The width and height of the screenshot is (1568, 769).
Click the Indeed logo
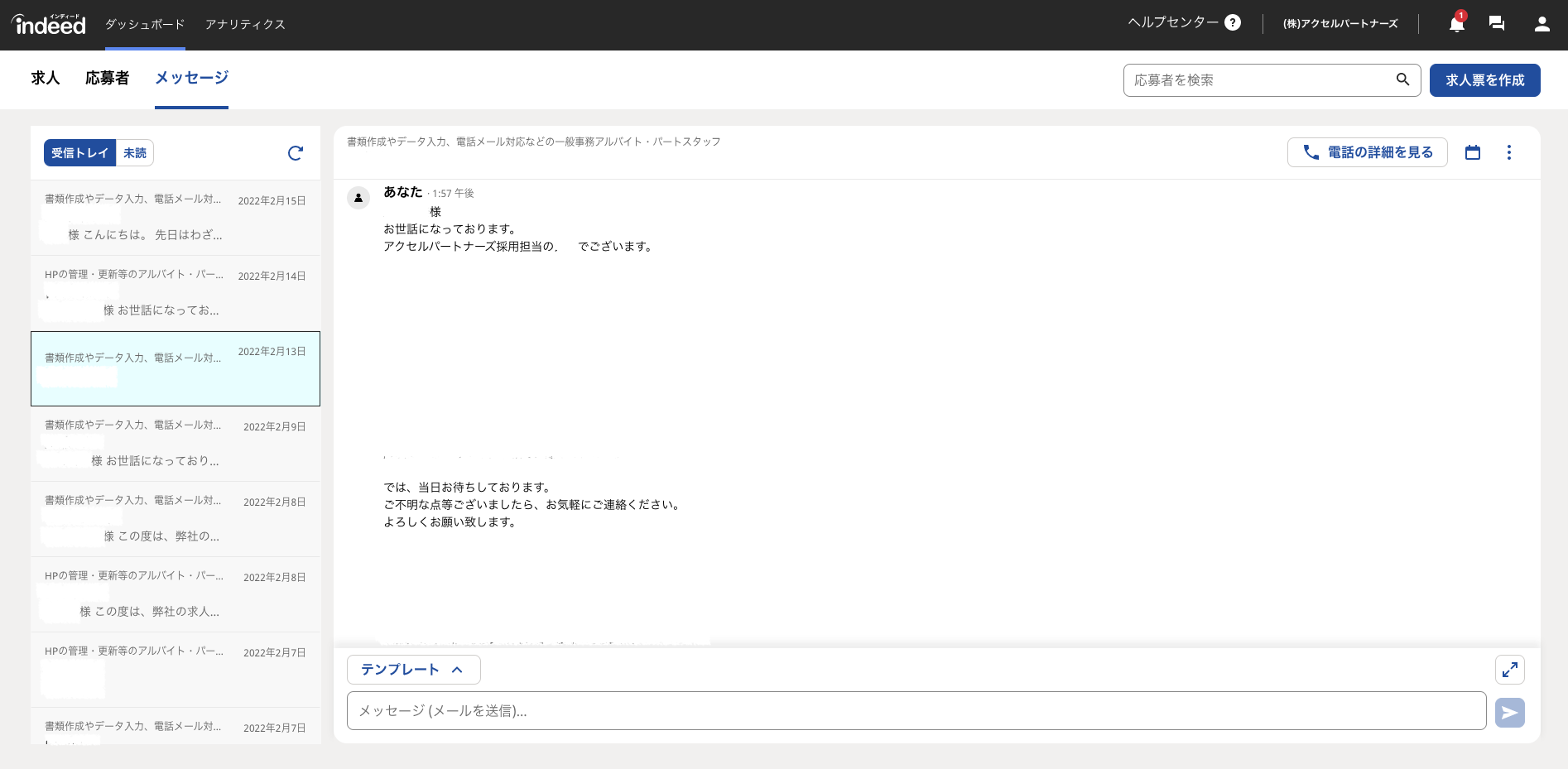(x=49, y=25)
